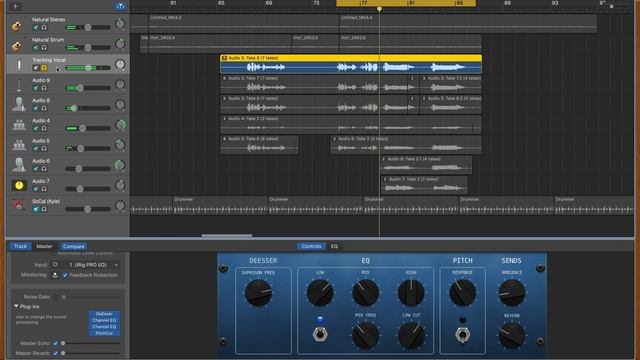Click the Monitoring button icon
The width and height of the screenshot is (640, 360).
point(55,276)
